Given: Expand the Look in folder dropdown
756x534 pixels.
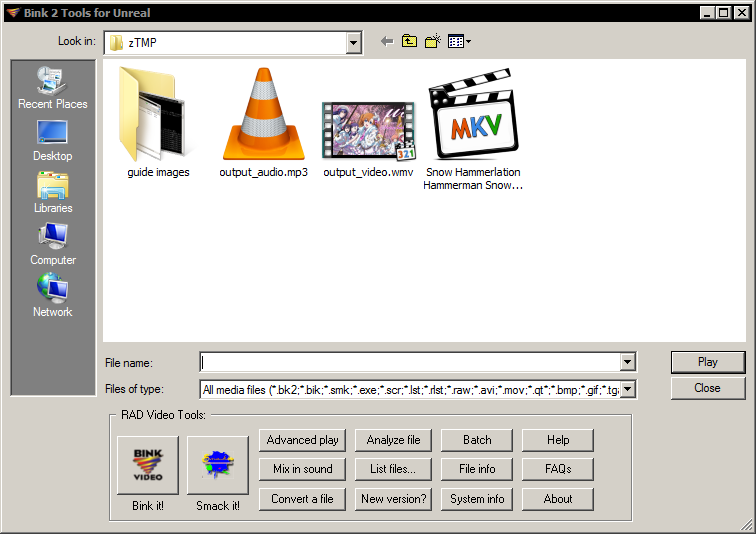Looking at the screenshot, I should [x=353, y=43].
